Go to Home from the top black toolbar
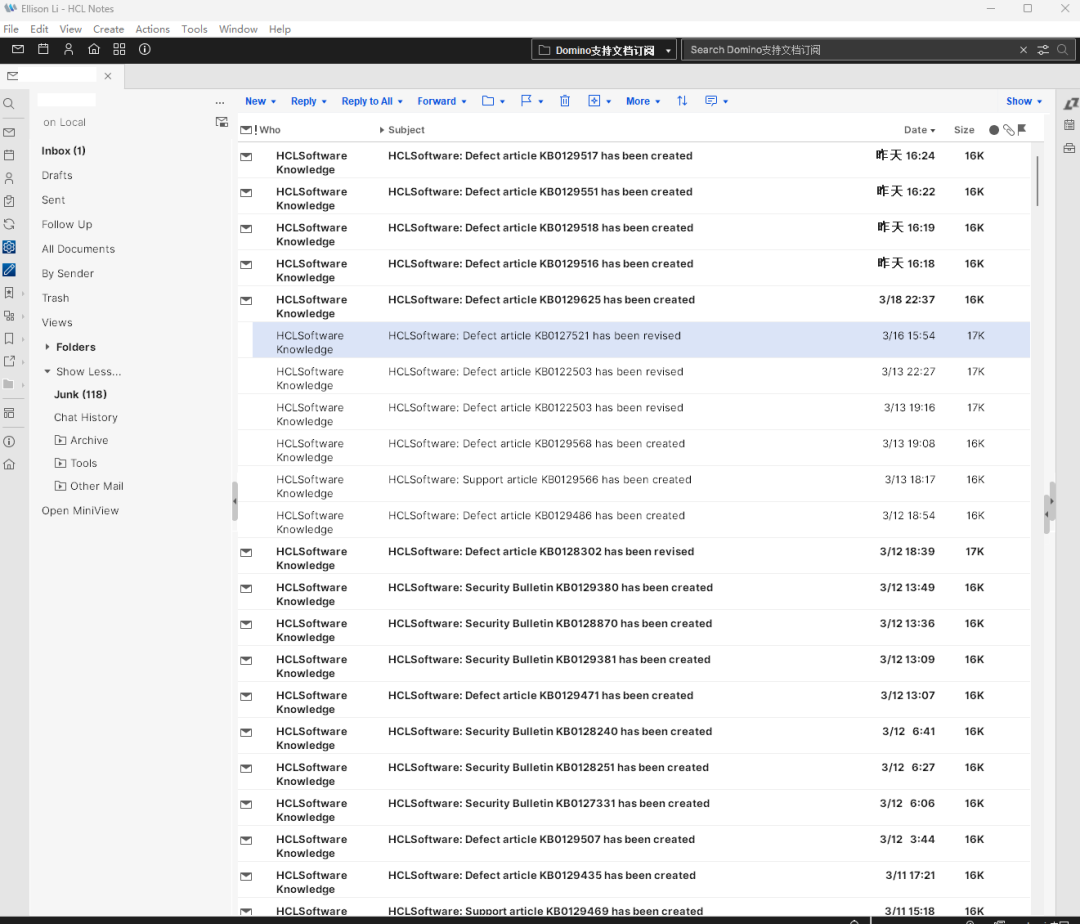The image size is (1080, 924). (x=94, y=50)
